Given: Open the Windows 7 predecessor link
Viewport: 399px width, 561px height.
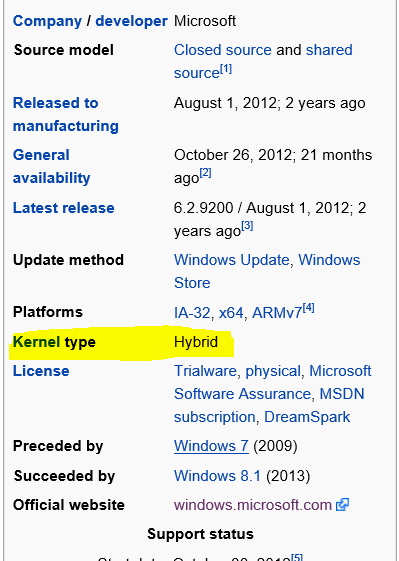Looking at the screenshot, I should pyautogui.click(x=211, y=446).
